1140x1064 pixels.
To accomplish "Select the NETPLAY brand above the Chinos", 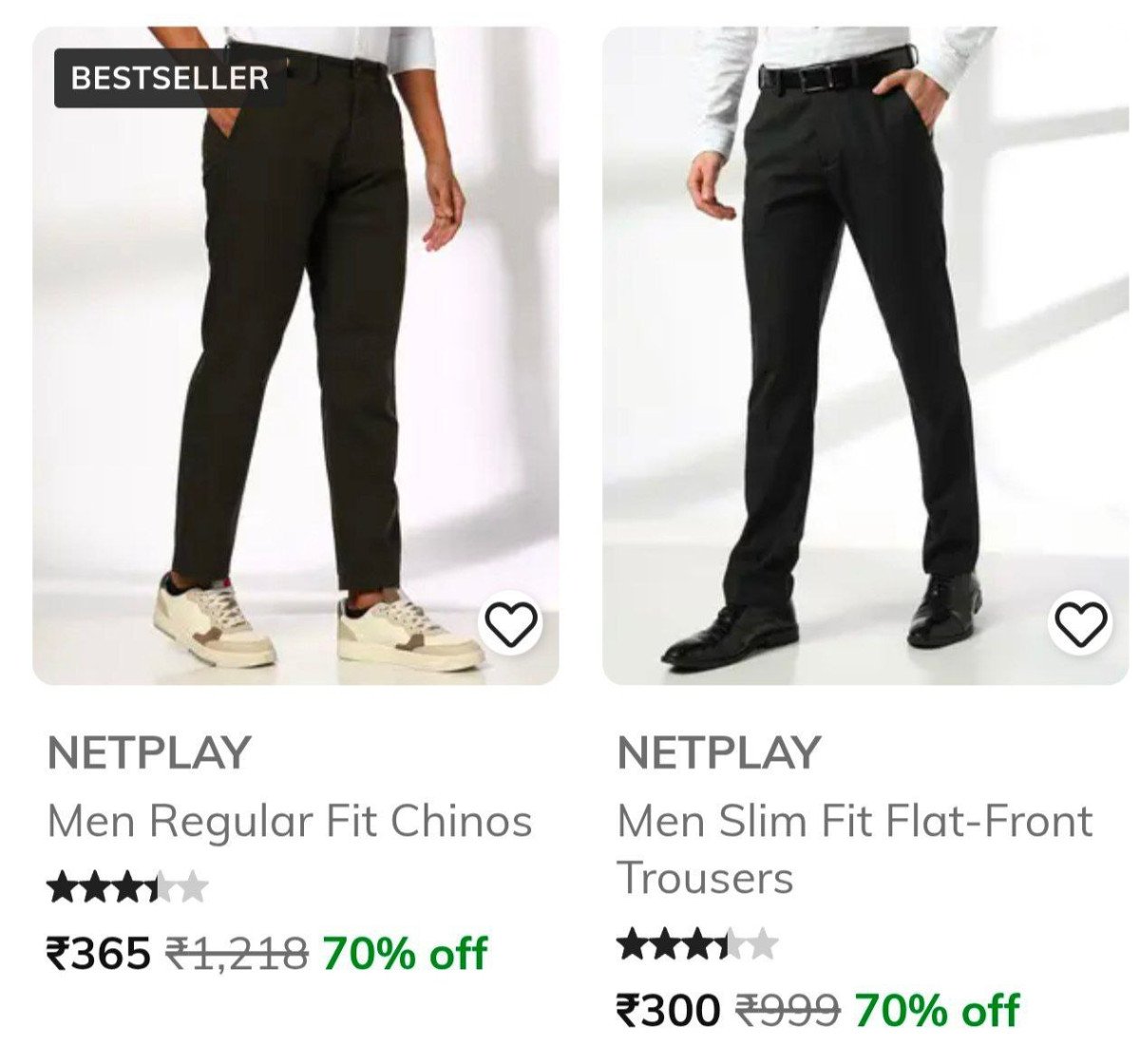I will 148,752.
